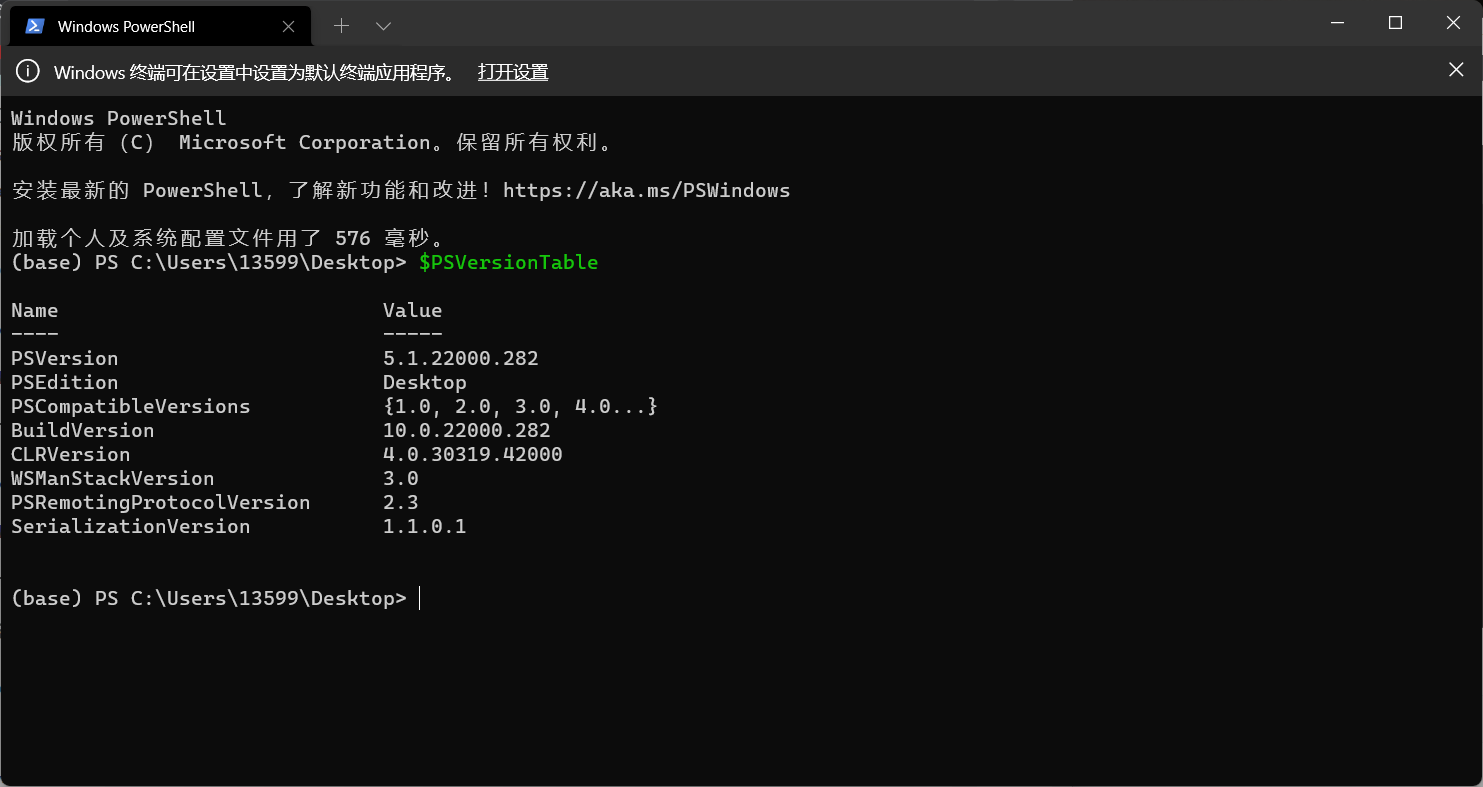Click the https://aka.ms/PSWindows link
Viewport: 1483px width, 787px height.
tap(646, 190)
